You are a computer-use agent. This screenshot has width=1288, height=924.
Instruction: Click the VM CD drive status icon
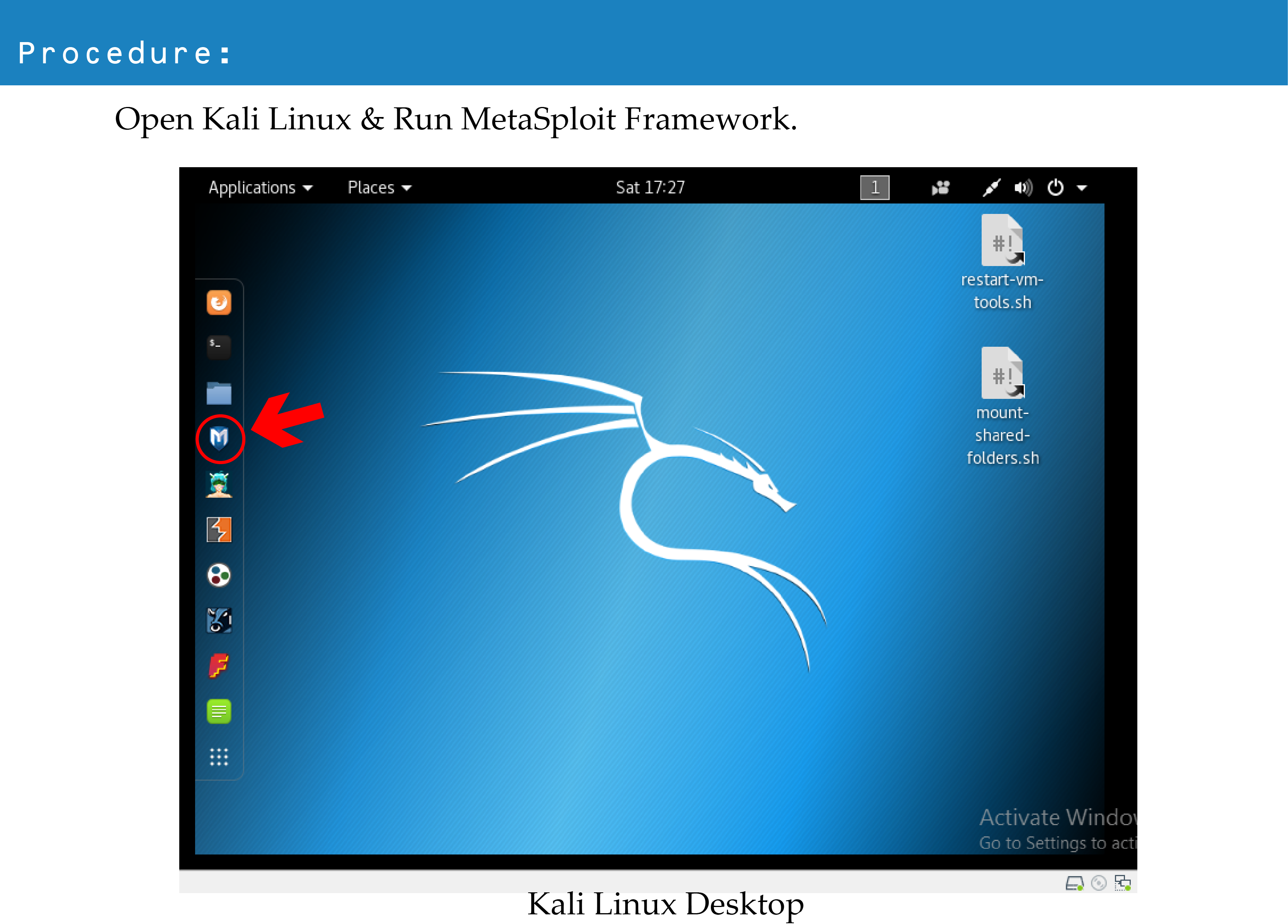(x=1099, y=883)
